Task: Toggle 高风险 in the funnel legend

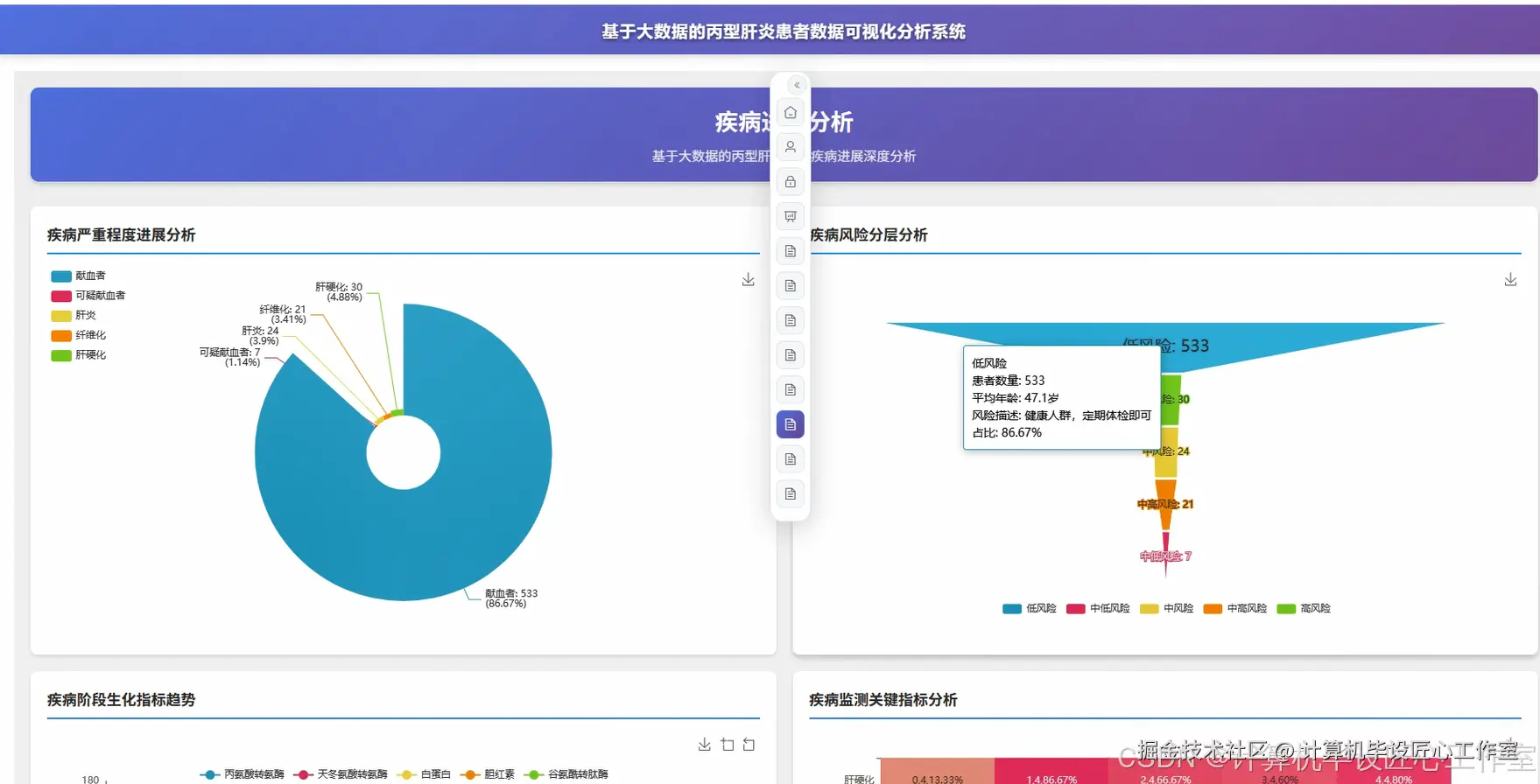Action: pos(1304,608)
